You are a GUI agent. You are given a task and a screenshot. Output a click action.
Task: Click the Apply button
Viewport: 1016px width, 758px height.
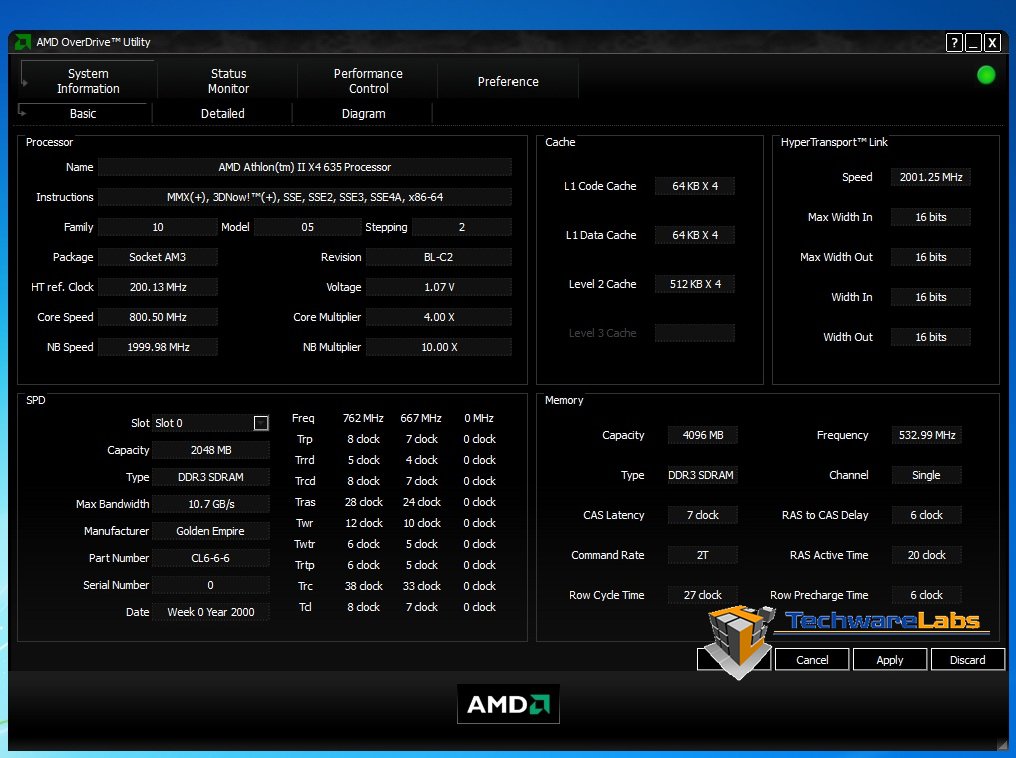click(x=889, y=660)
